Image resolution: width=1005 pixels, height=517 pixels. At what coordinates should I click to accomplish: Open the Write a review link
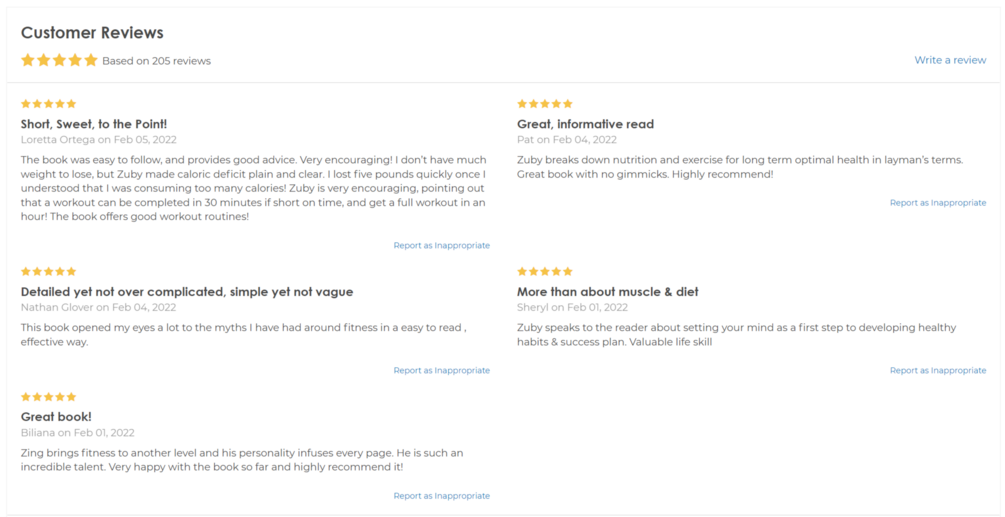(x=950, y=60)
